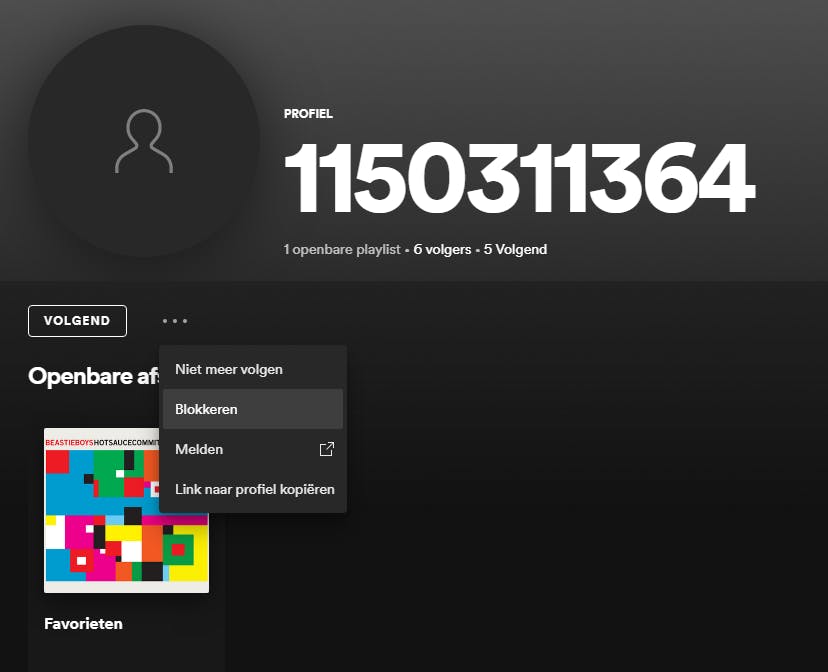
Task: Select Melden in the context menu
Action: pyautogui.click(x=253, y=449)
